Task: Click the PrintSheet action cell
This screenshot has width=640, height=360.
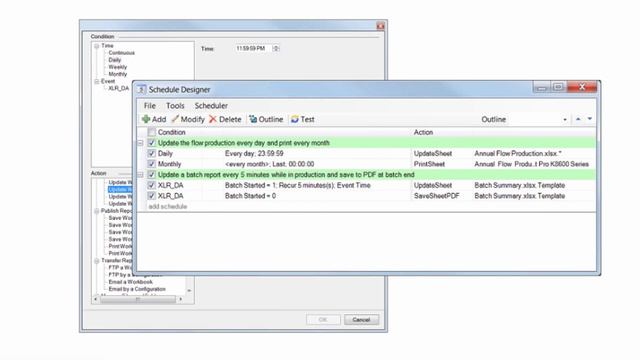Action: point(429,164)
